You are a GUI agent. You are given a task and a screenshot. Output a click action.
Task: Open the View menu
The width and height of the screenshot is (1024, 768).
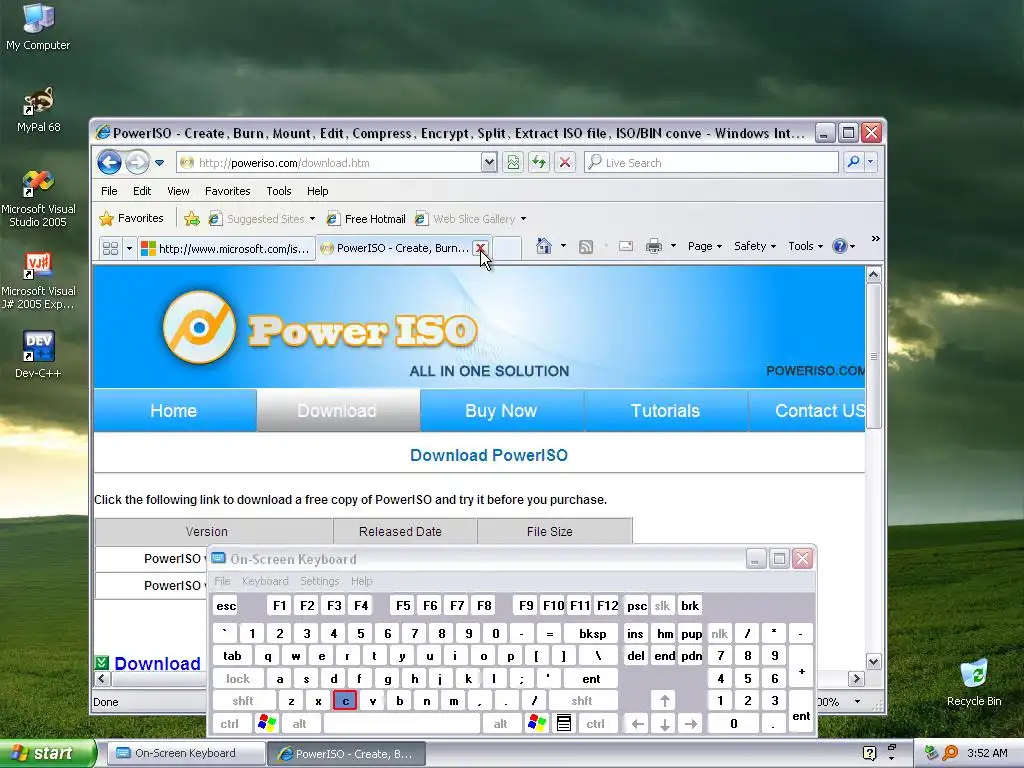click(x=178, y=191)
